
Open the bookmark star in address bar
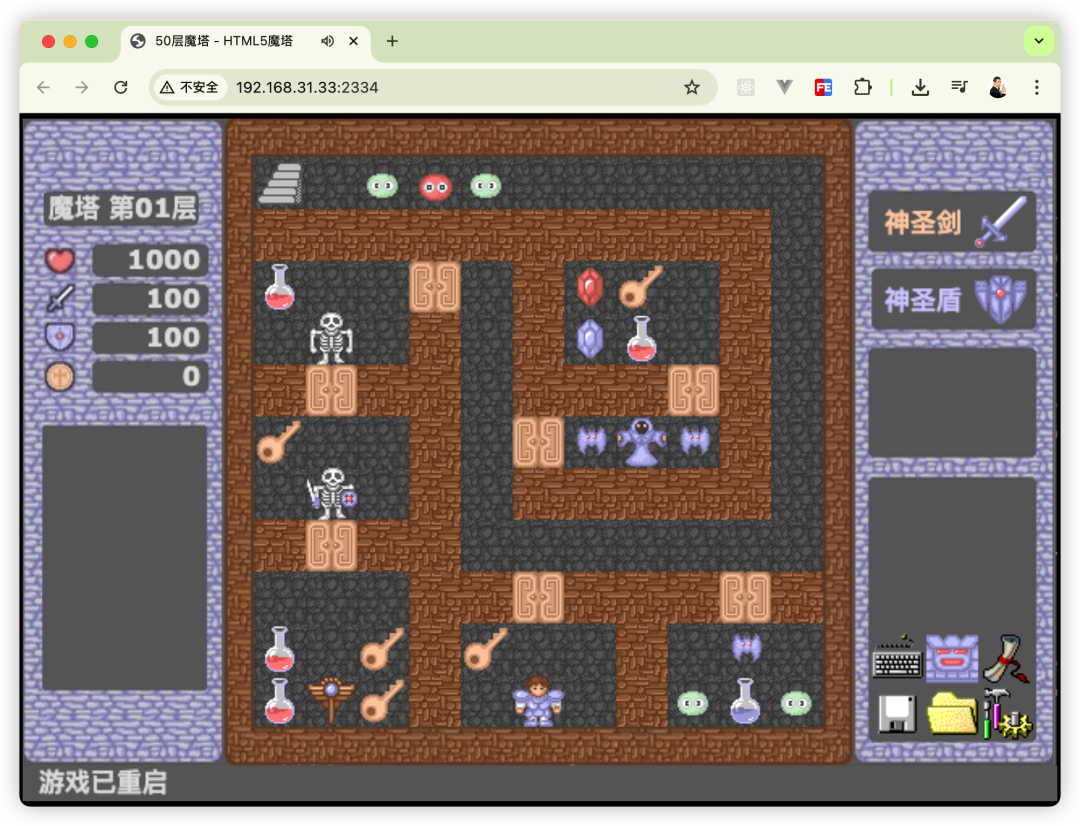[x=692, y=88]
